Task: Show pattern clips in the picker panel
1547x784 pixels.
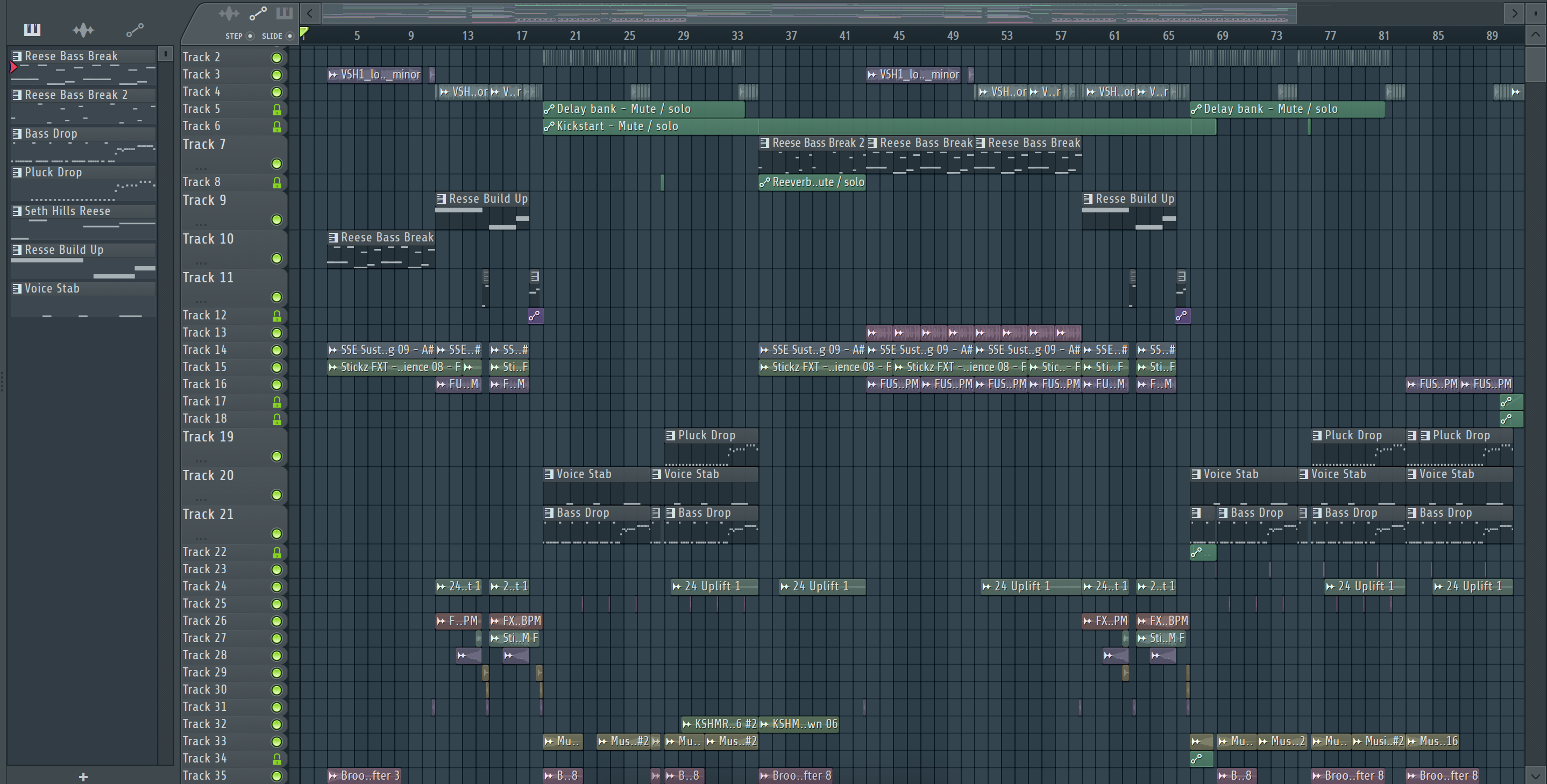Action: [32, 30]
